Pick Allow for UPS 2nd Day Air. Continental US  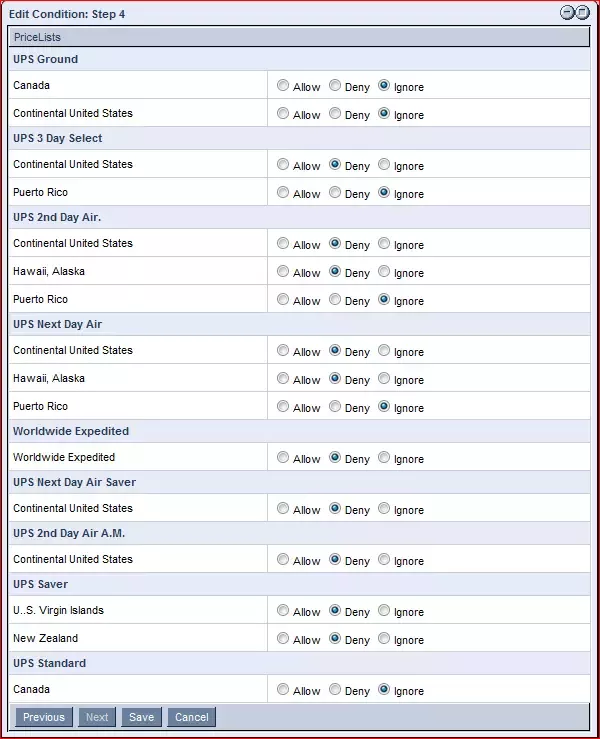point(283,243)
